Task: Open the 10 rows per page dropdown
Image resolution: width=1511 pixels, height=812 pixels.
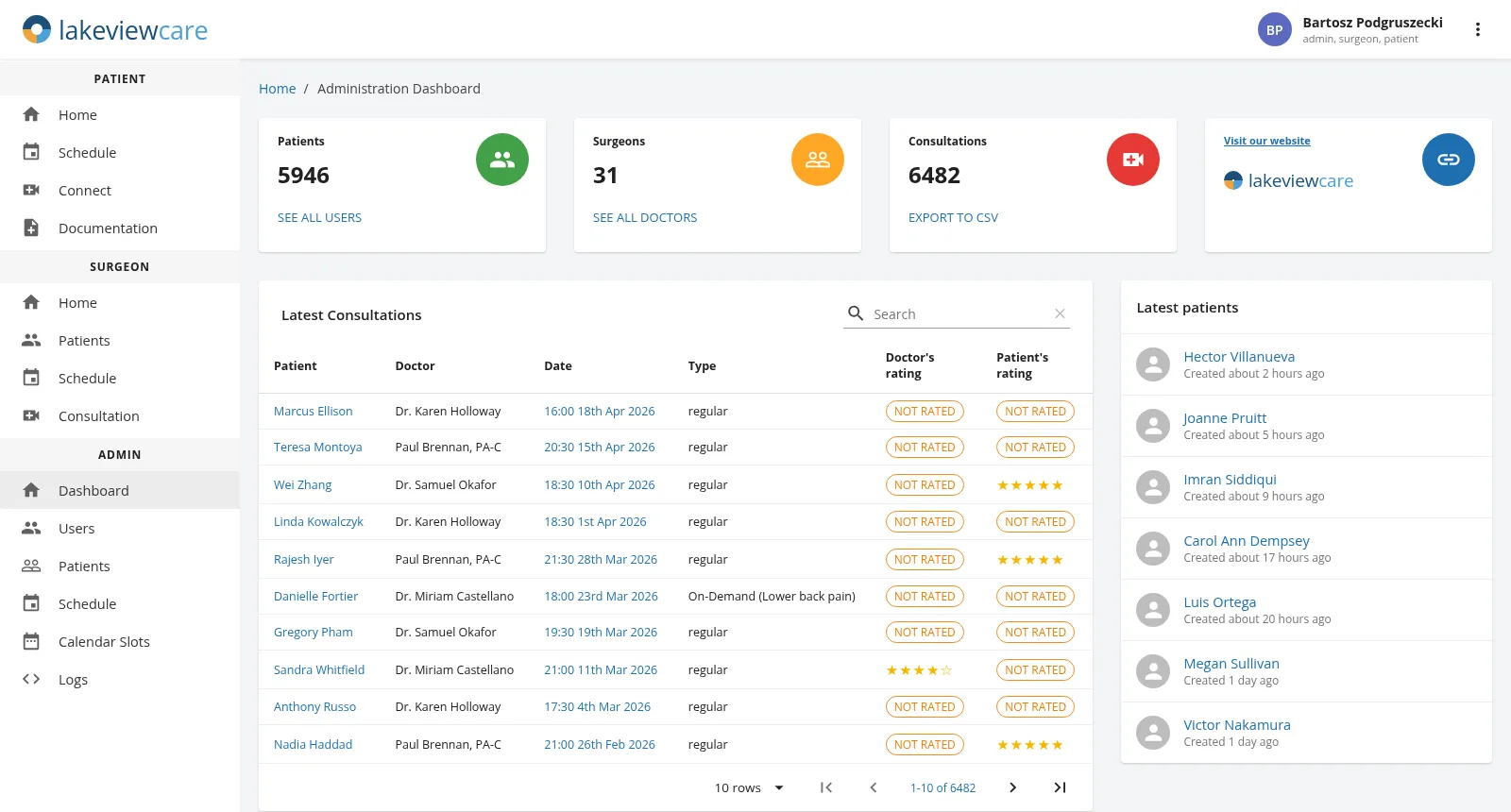Action: [x=750, y=787]
